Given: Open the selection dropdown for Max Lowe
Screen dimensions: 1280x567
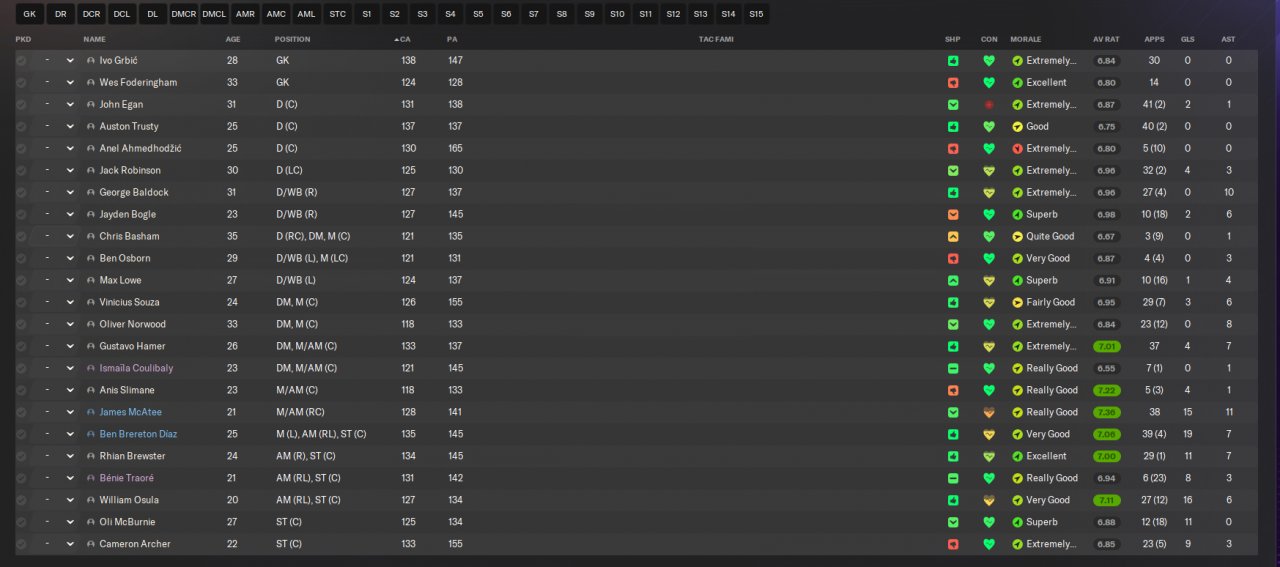Looking at the screenshot, I should (x=70, y=281).
